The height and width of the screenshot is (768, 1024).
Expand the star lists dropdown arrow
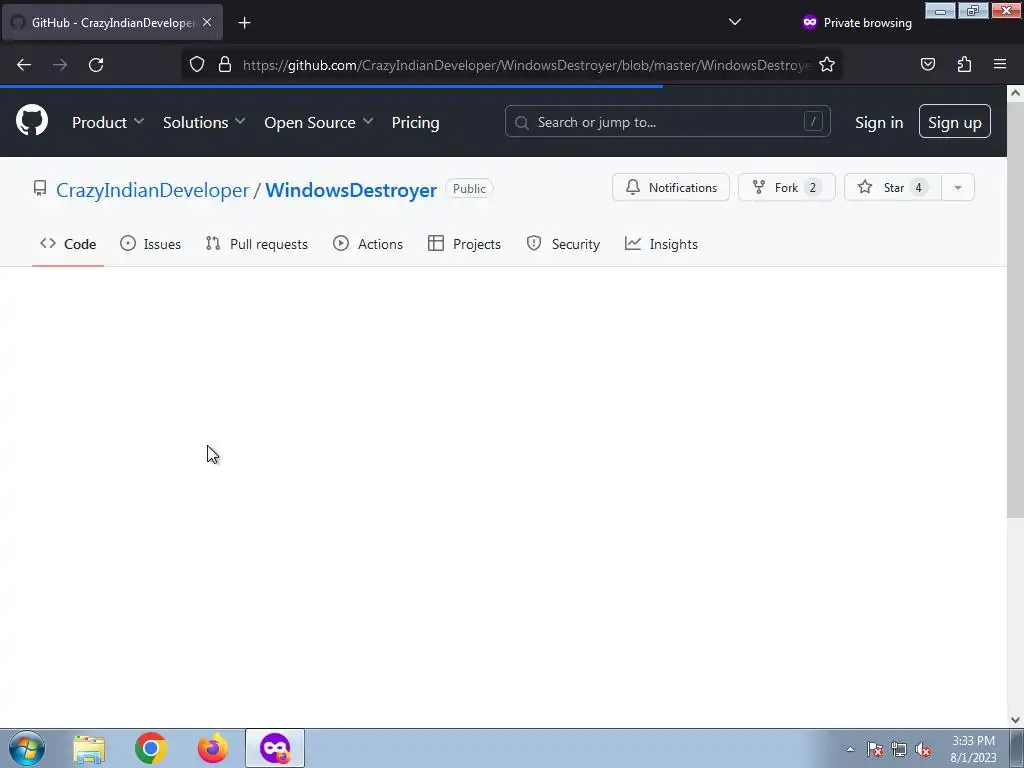[958, 187]
